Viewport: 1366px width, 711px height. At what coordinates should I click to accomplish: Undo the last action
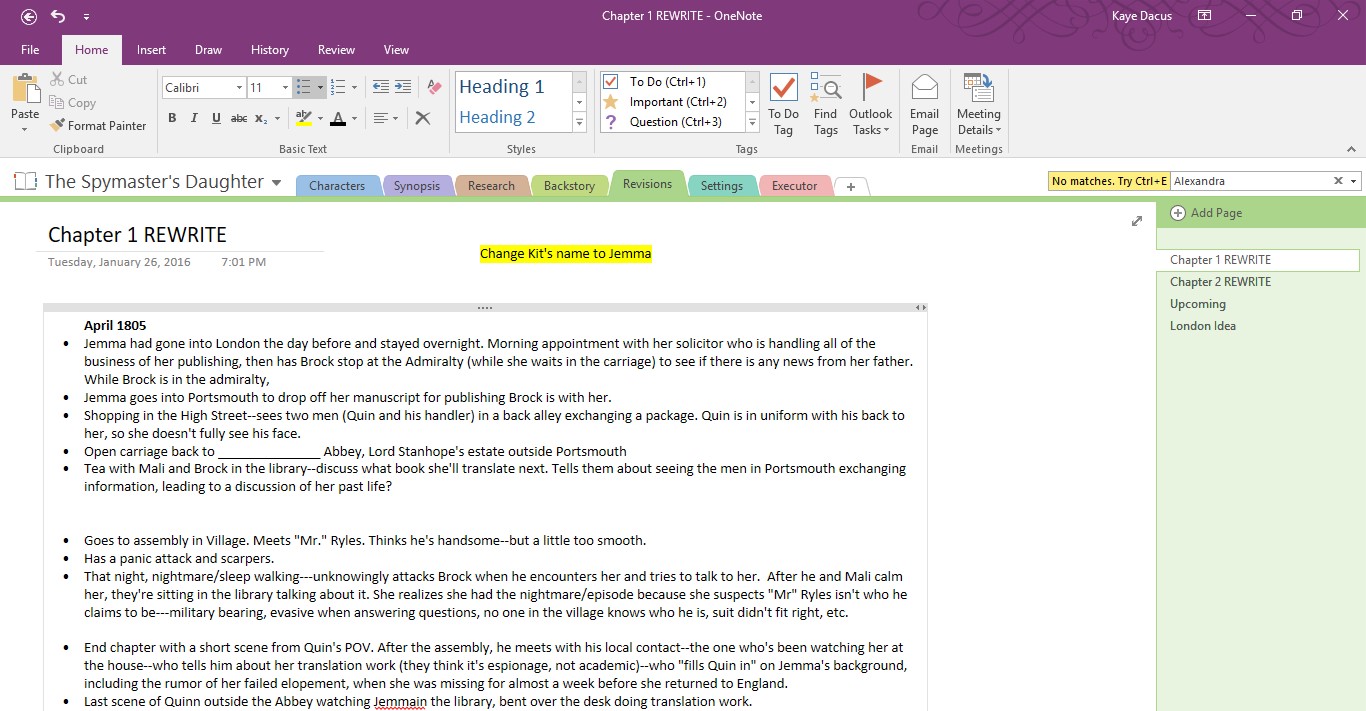pyautogui.click(x=58, y=16)
